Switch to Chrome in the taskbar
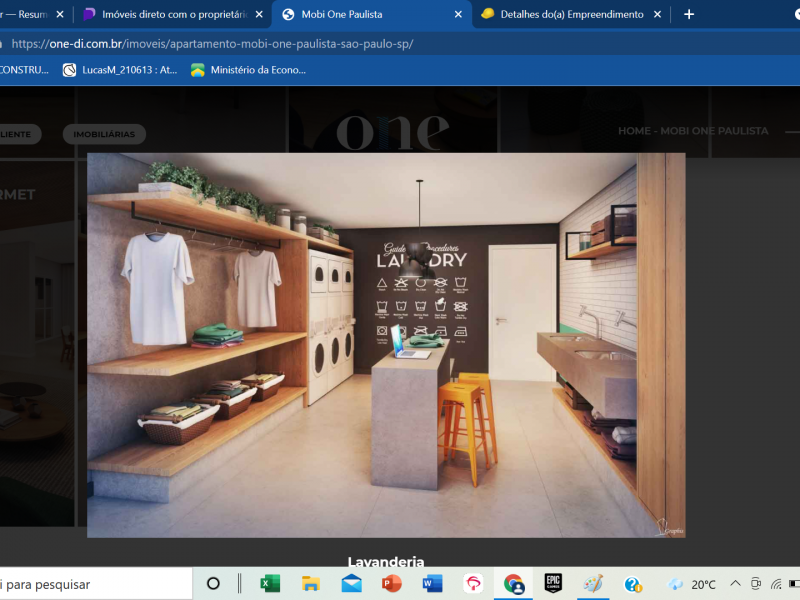Screen dimensions: 800x600 [x=514, y=584]
